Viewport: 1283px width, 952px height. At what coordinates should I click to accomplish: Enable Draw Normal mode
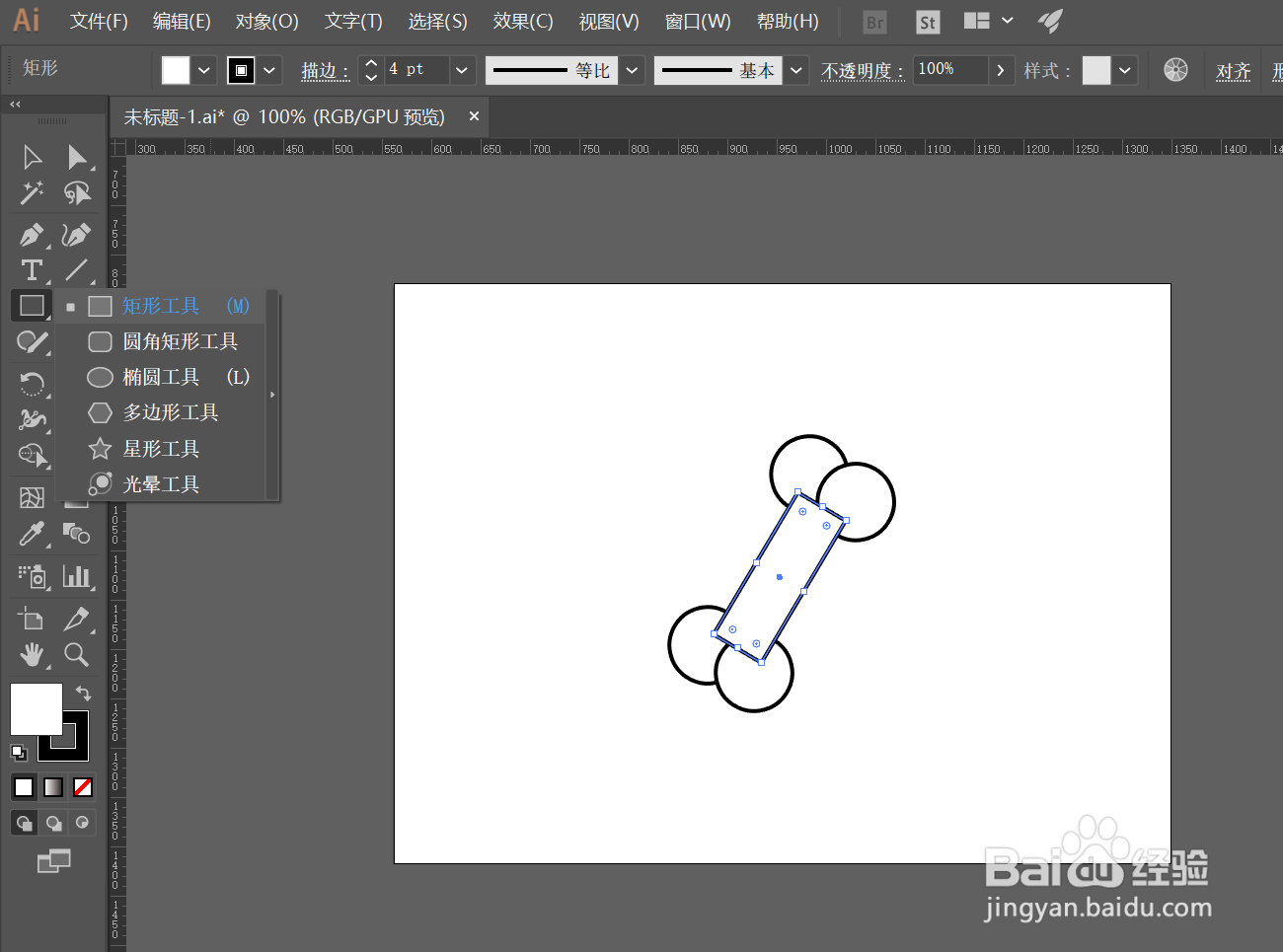click(25, 822)
